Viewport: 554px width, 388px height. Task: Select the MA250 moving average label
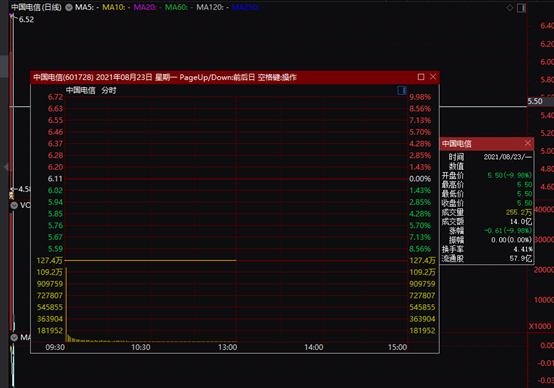click(x=247, y=7)
